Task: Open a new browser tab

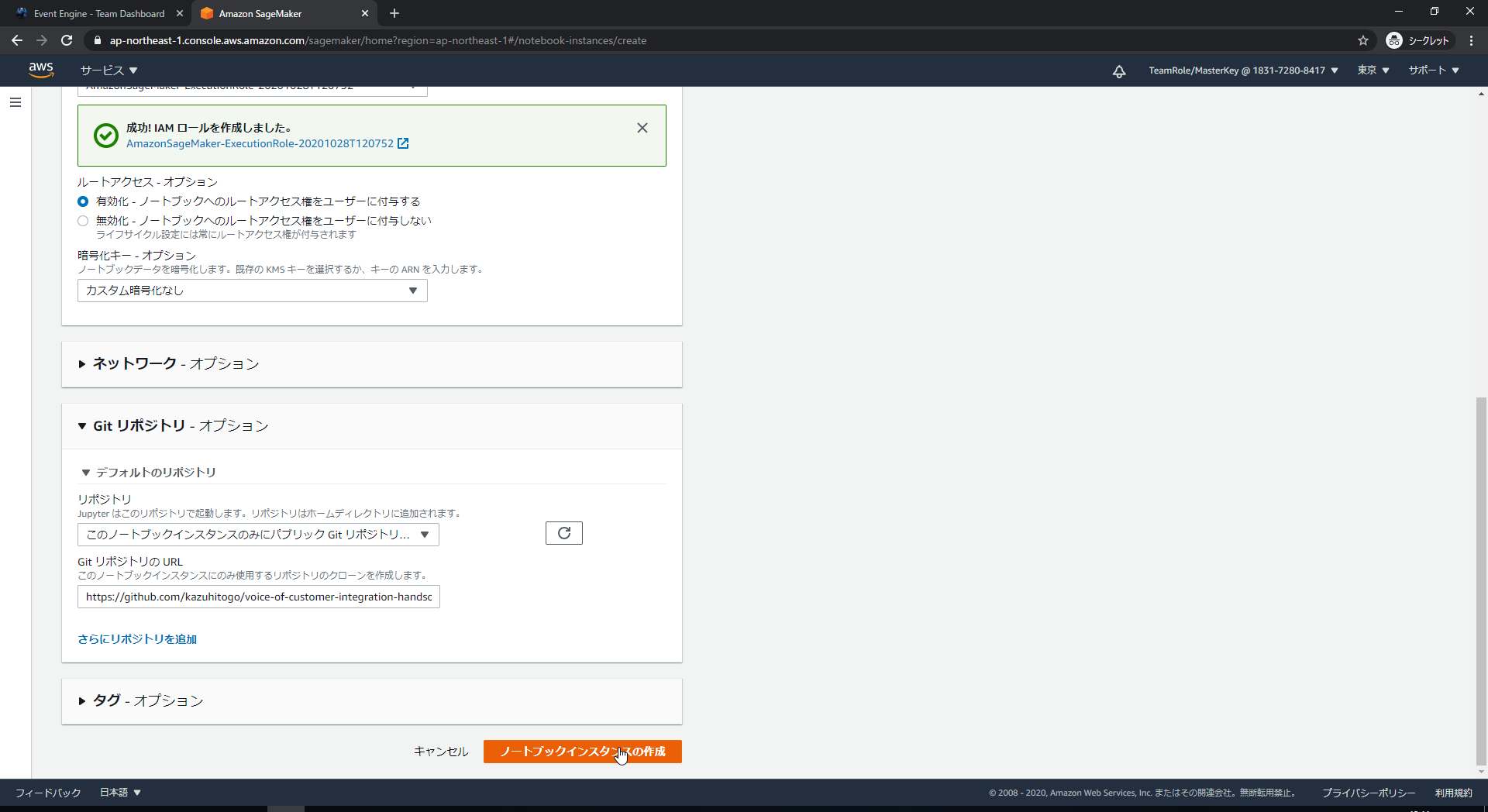Action: click(x=394, y=13)
